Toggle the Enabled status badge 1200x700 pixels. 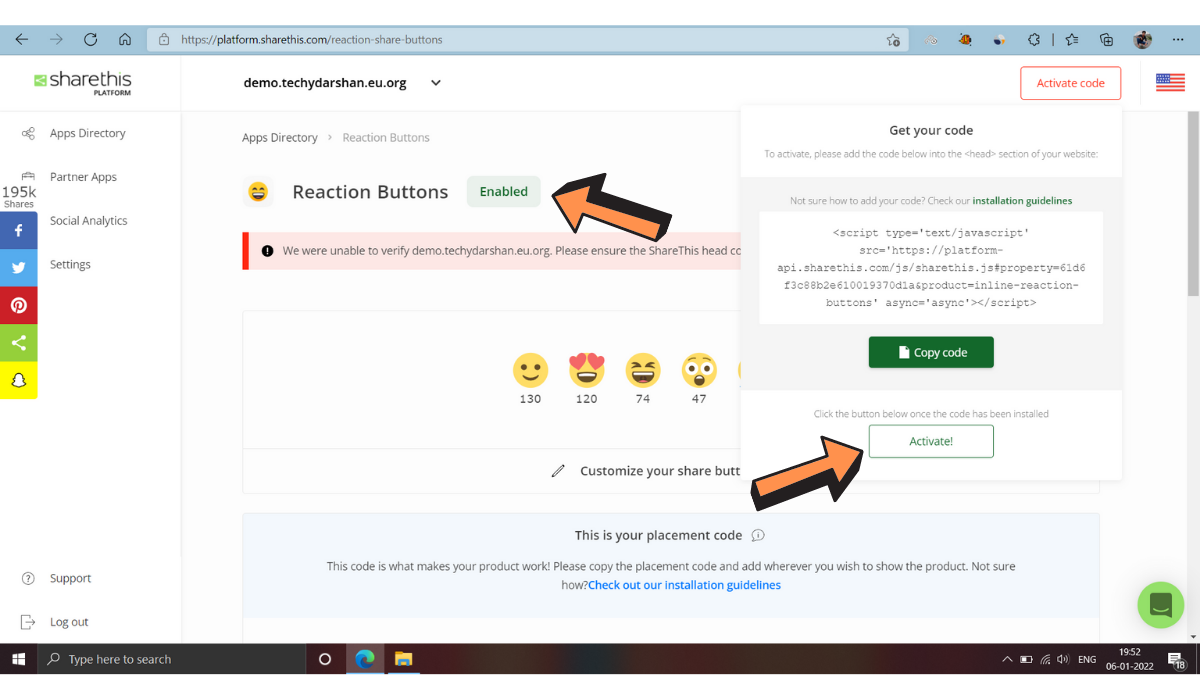(504, 192)
